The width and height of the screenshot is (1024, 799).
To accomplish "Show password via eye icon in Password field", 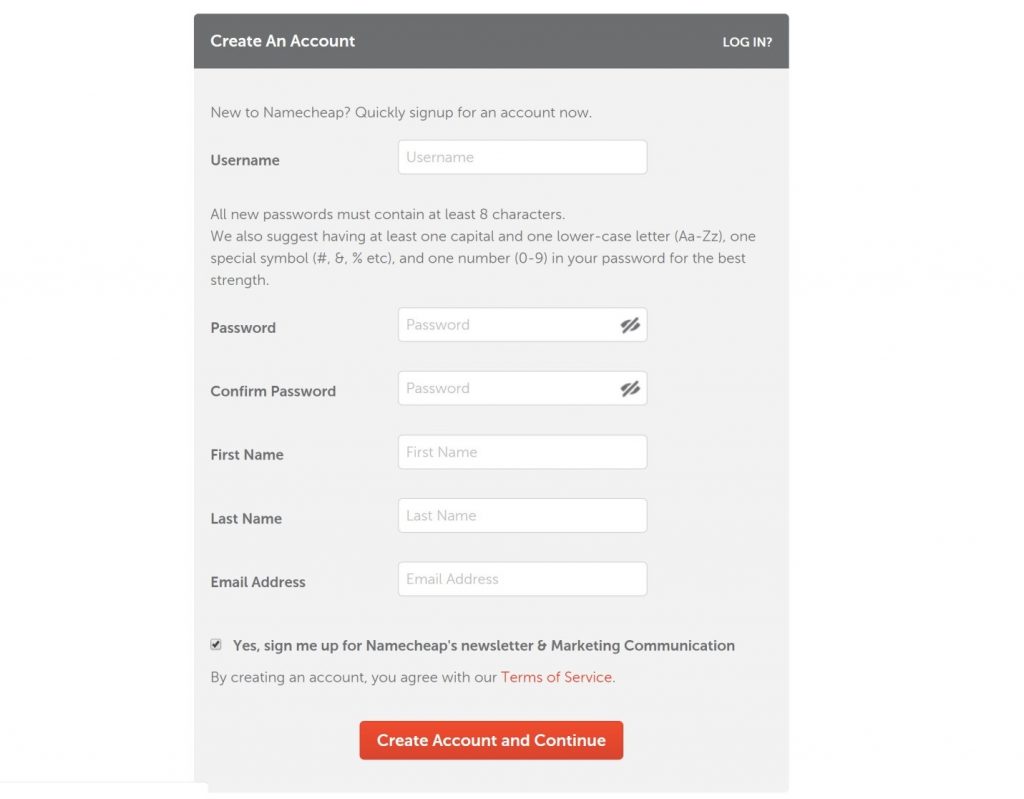I will 630,325.
